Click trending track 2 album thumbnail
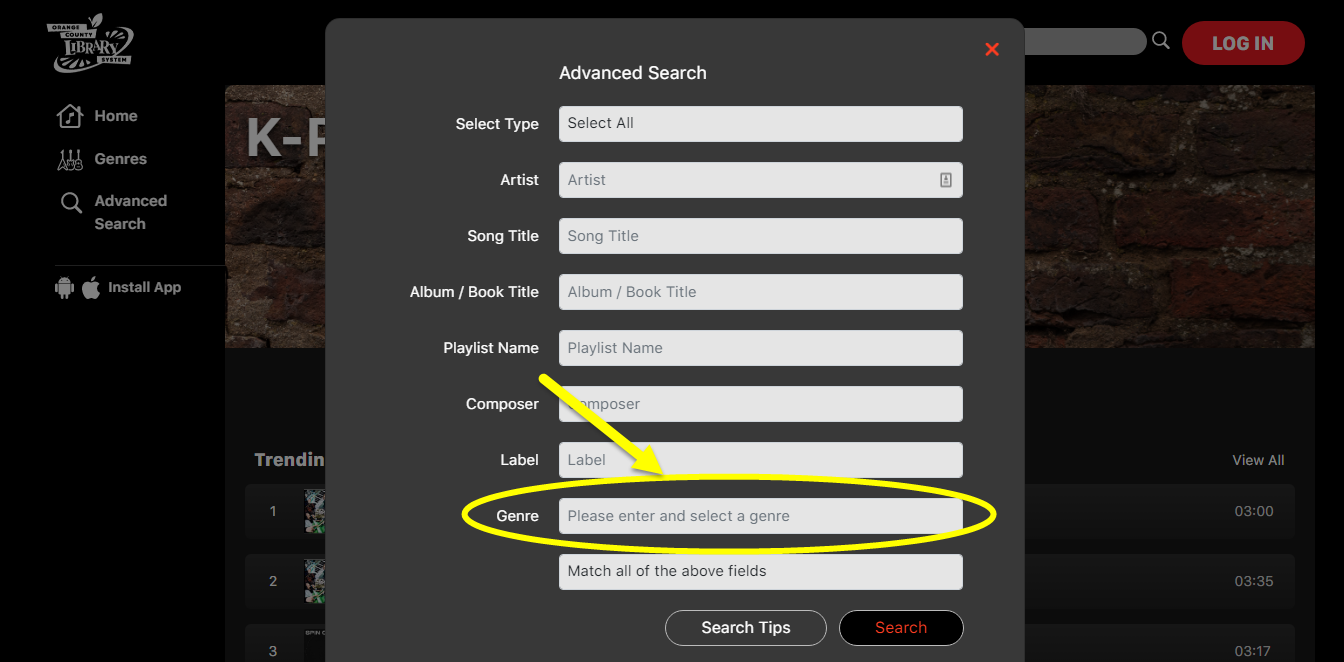Viewport: 1344px width, 662px height. (x=315, y=581)
